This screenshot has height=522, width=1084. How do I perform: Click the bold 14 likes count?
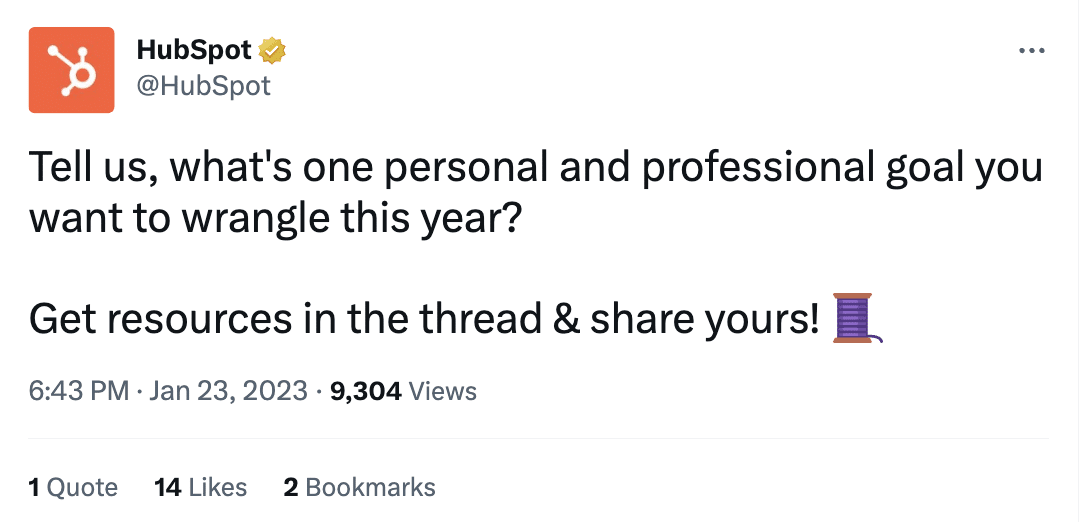[x=167, y=487]
